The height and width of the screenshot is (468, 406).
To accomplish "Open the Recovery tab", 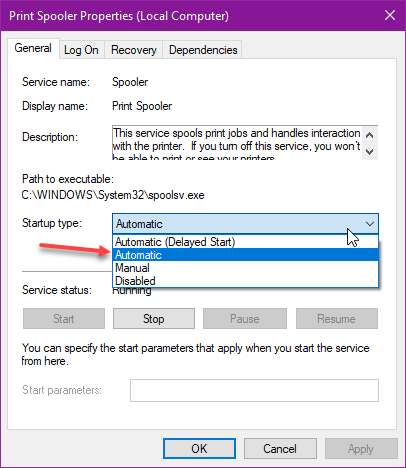I will (134, 50).
